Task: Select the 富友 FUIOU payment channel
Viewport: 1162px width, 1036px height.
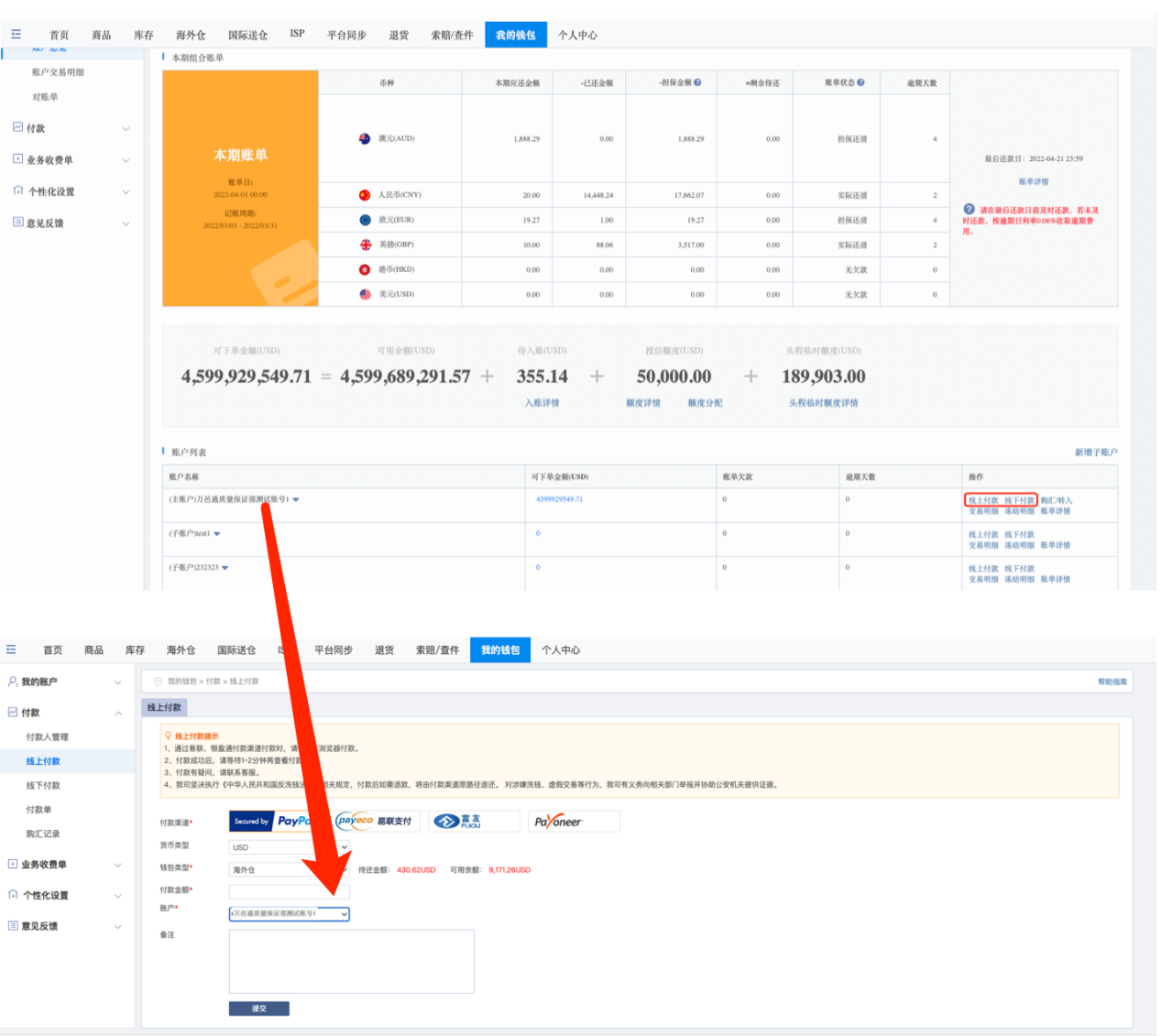Action: point(473,821)
